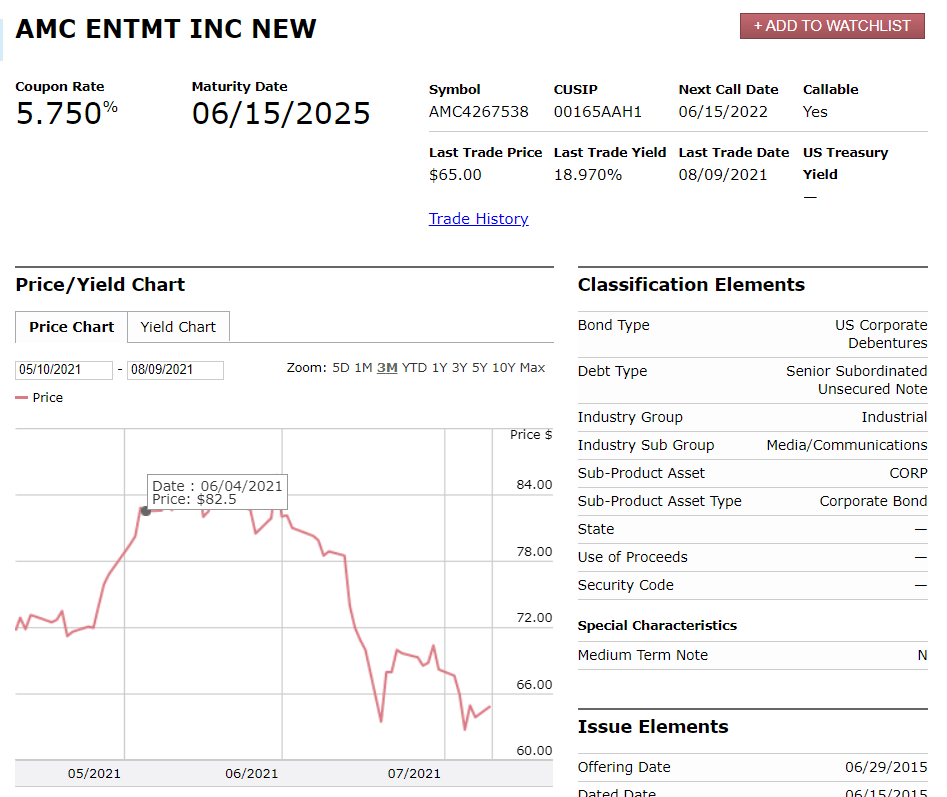Click the Add to Watchlist button
This screenshot has height=797, width=947.
pyautogui.click(x=832, y=26)
